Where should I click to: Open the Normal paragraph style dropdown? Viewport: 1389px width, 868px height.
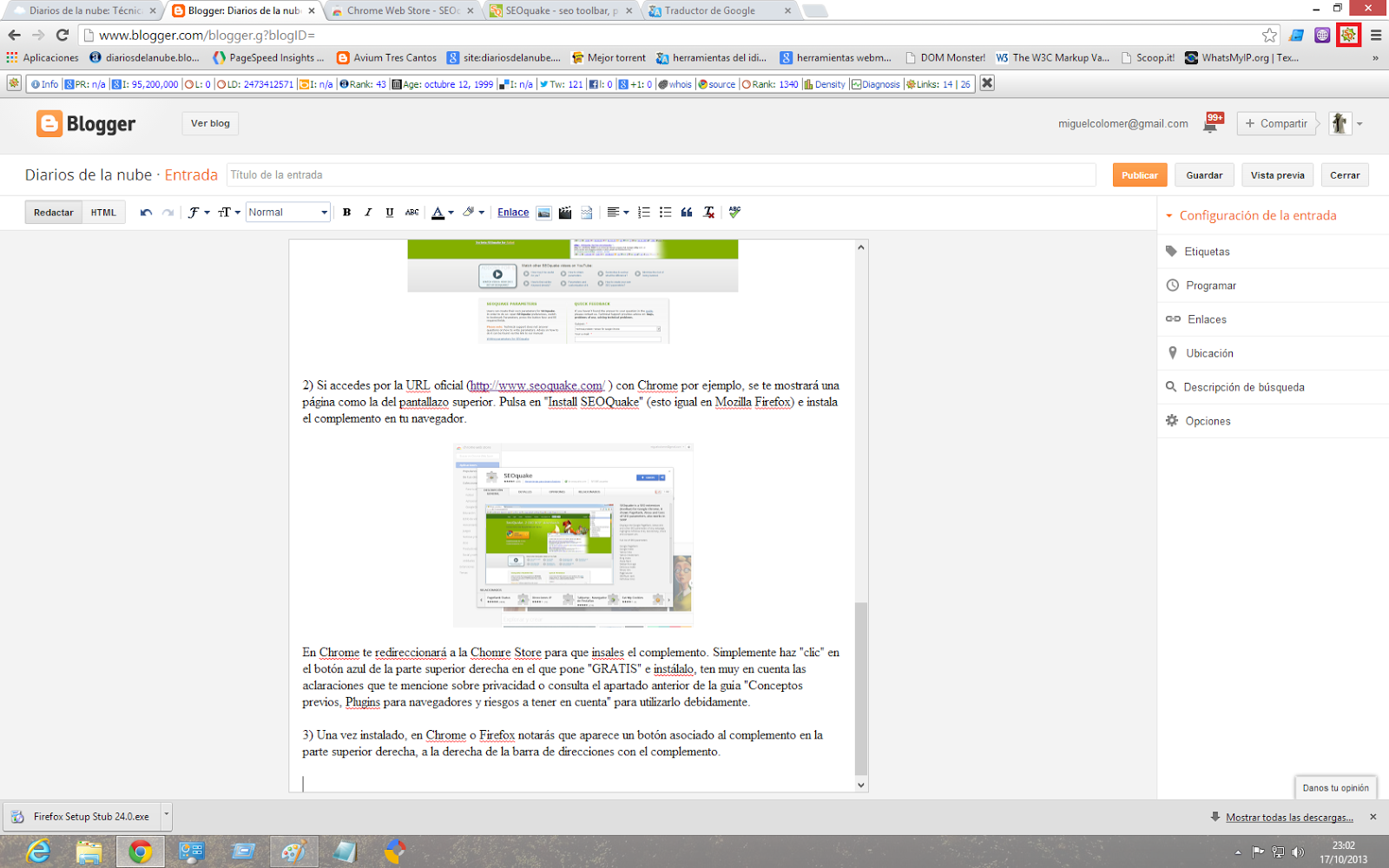(x=287, y=213)
